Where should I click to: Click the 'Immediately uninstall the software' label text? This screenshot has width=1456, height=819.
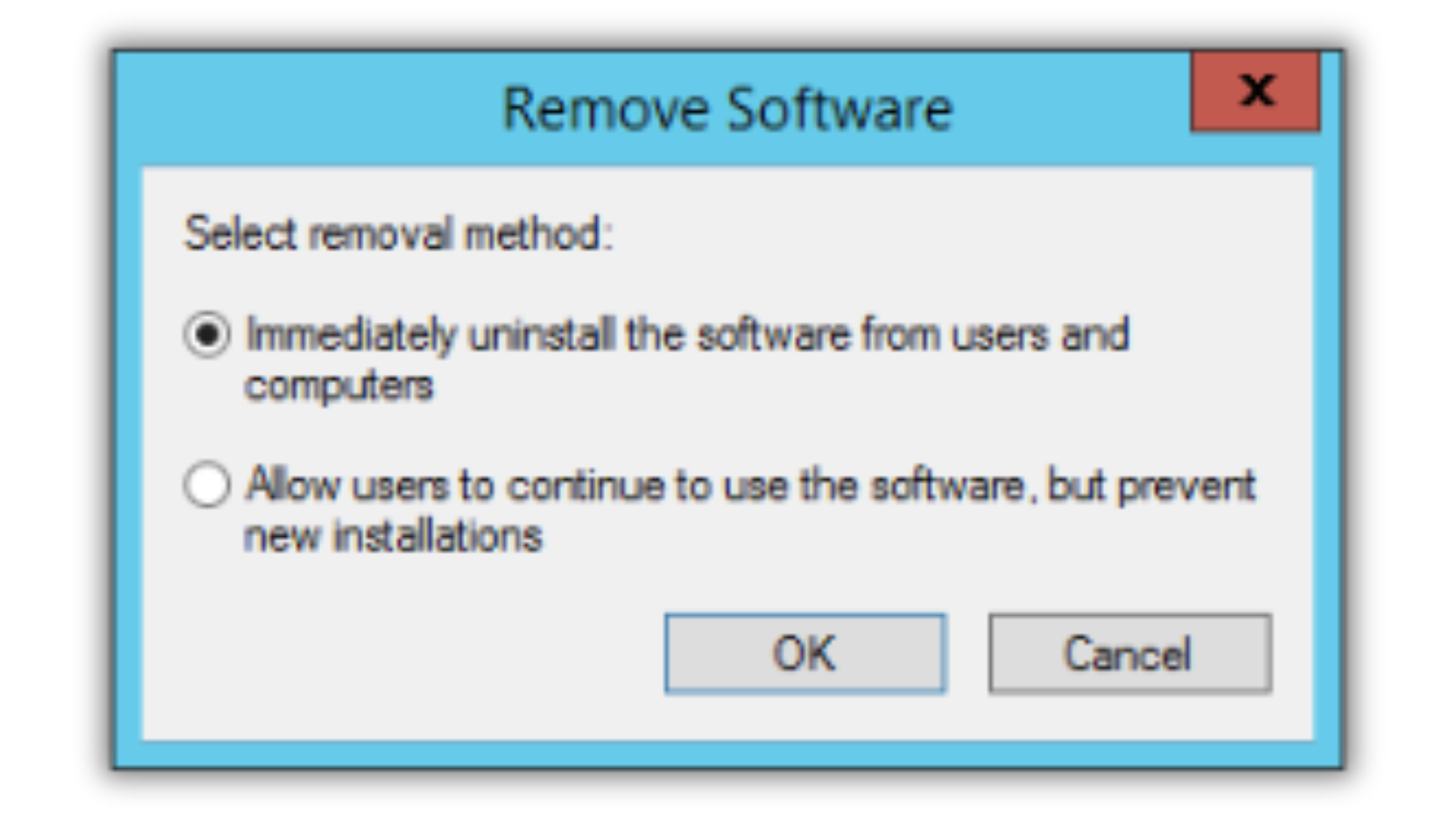pyautogui.click(x=548, y=334)
